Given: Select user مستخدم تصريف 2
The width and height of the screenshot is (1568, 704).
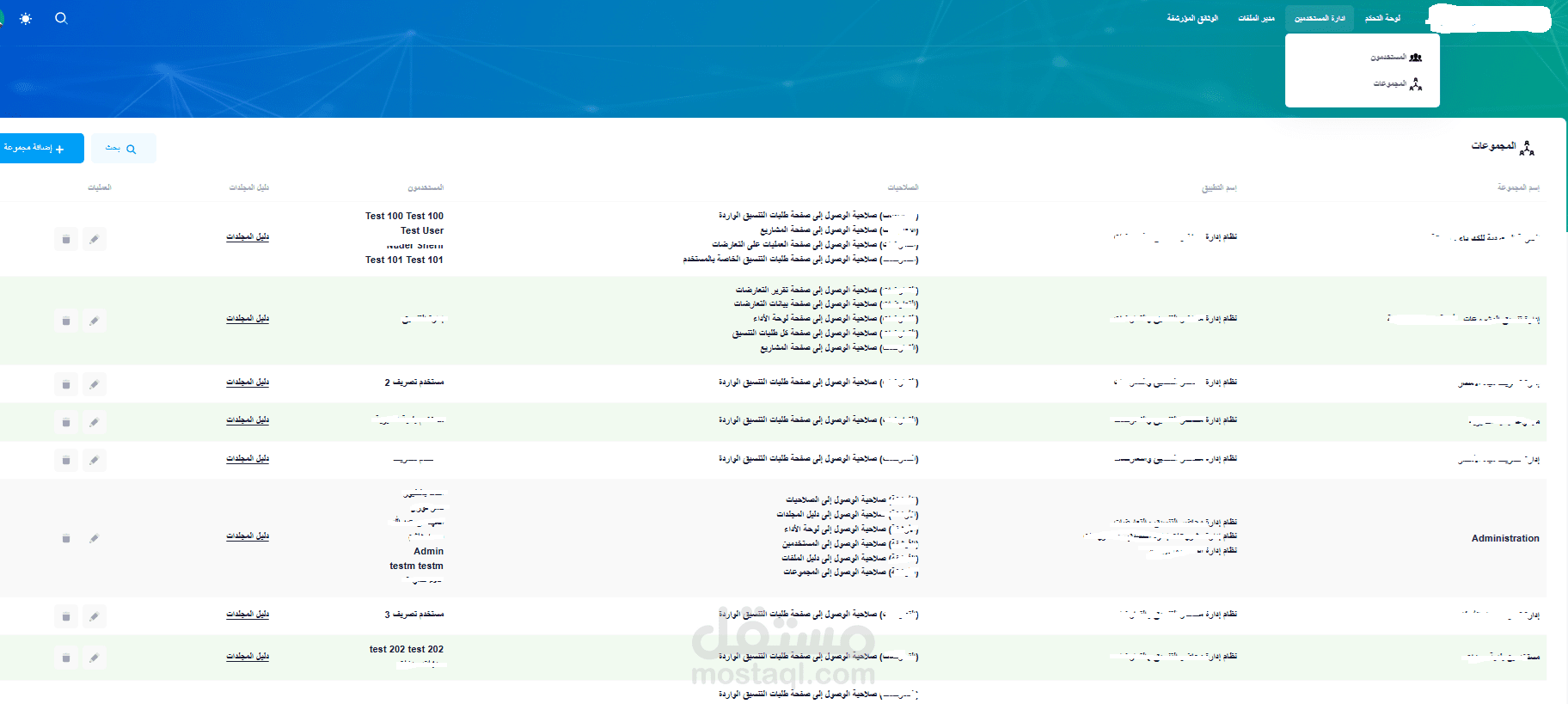Looking at the screenshot, I should (x=414, y=382).
